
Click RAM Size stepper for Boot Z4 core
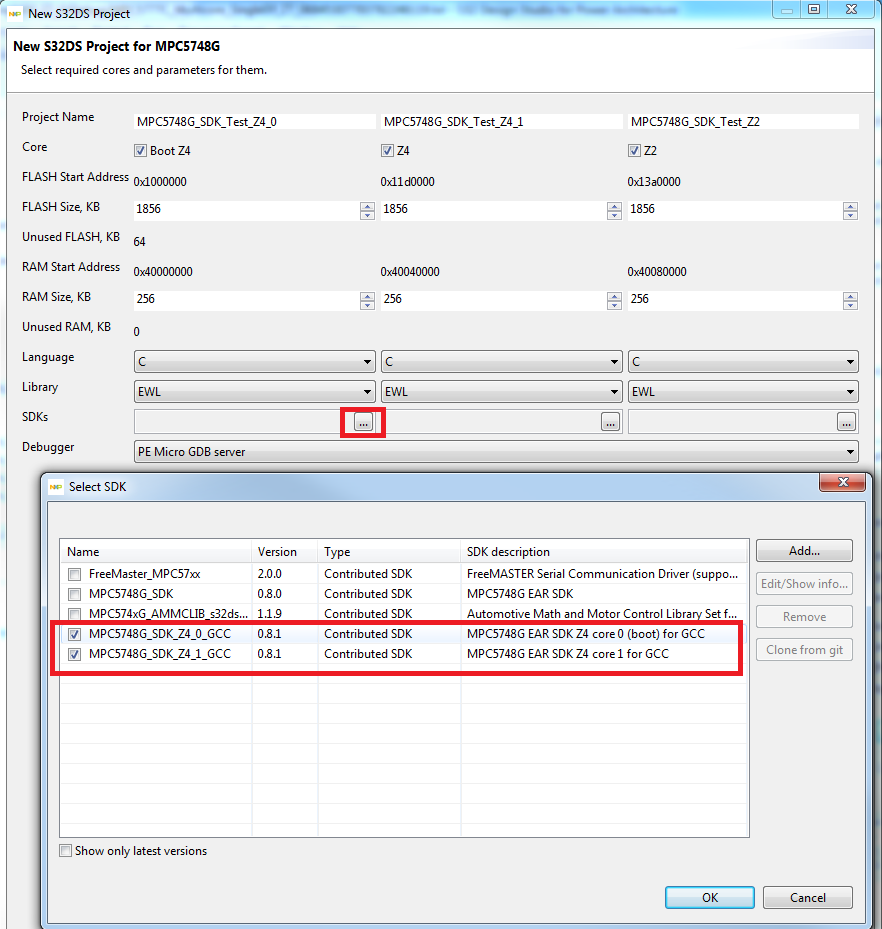(367, 300)
